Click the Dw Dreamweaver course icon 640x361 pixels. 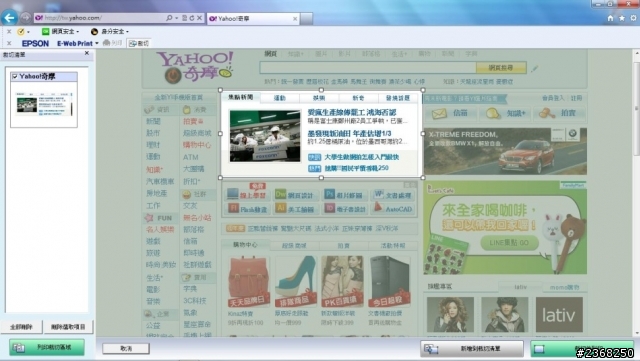[x=280, y=194]
